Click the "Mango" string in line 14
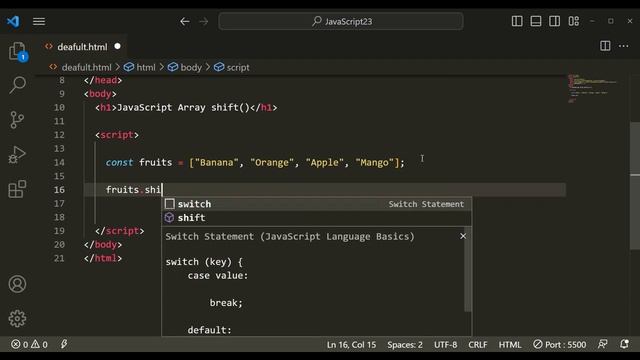The width and height of the screenshot is (640, 360). 375,162
